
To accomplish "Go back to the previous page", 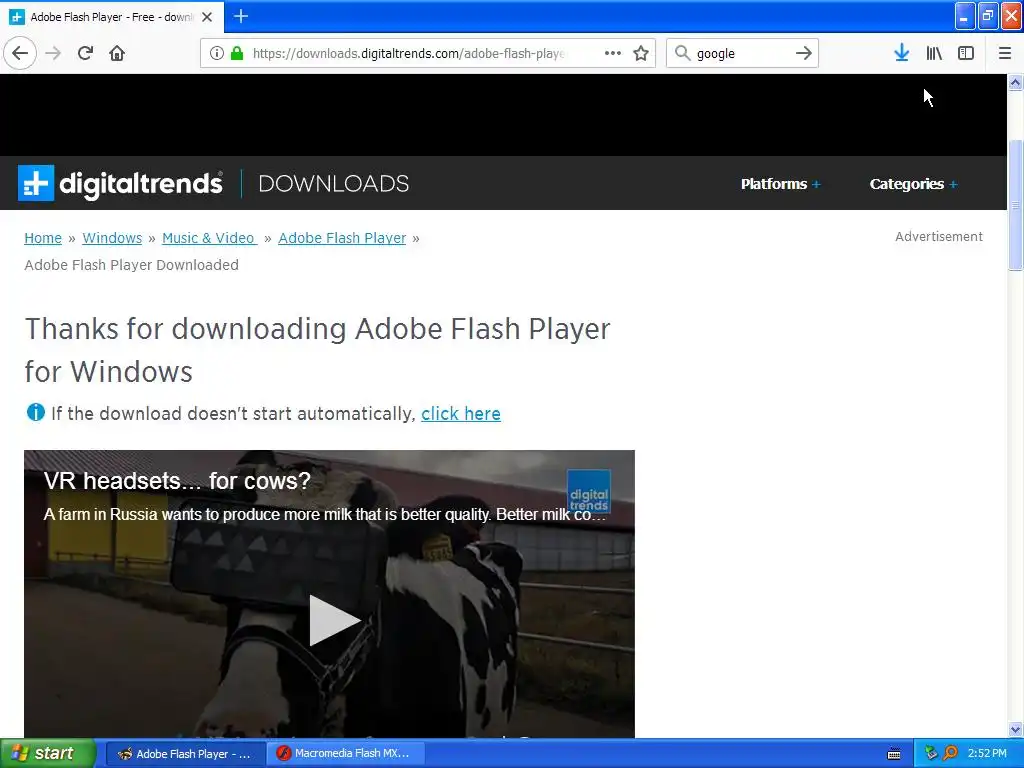I will tap(20, 53).
